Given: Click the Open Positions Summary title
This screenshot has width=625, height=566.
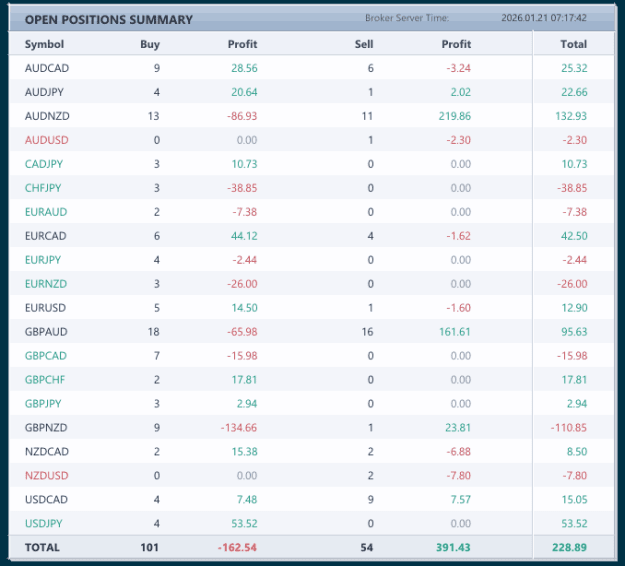Looking at the screenshot, I should pyautogui.click(x=109, y=20).
